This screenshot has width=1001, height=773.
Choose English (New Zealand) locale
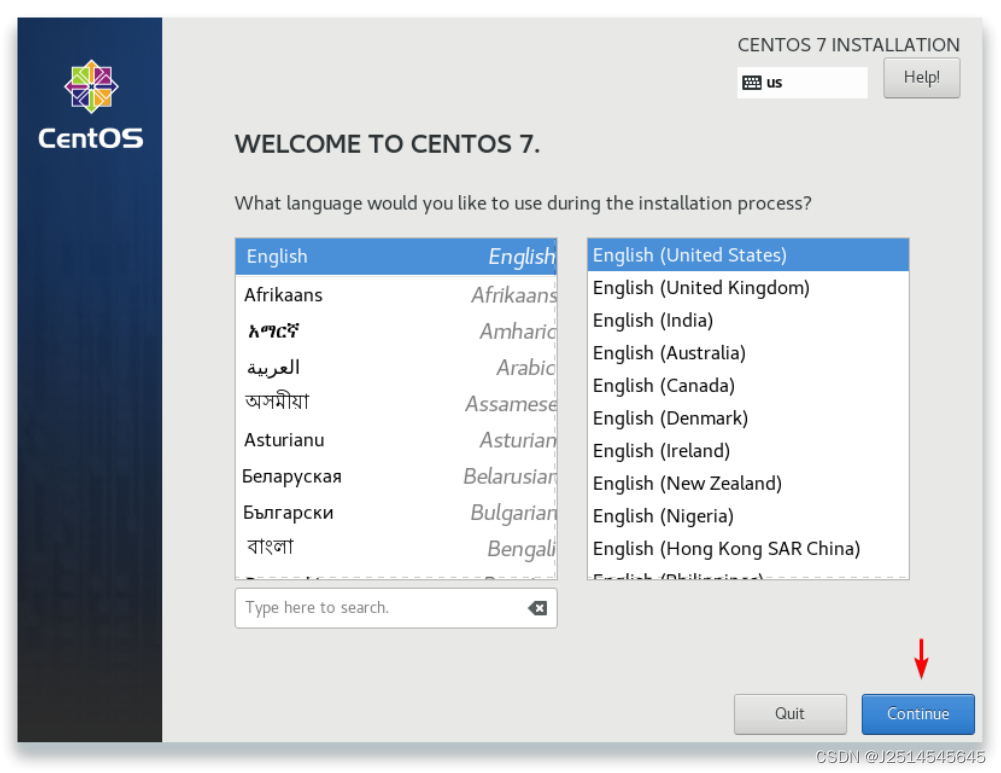coord(748,483)
